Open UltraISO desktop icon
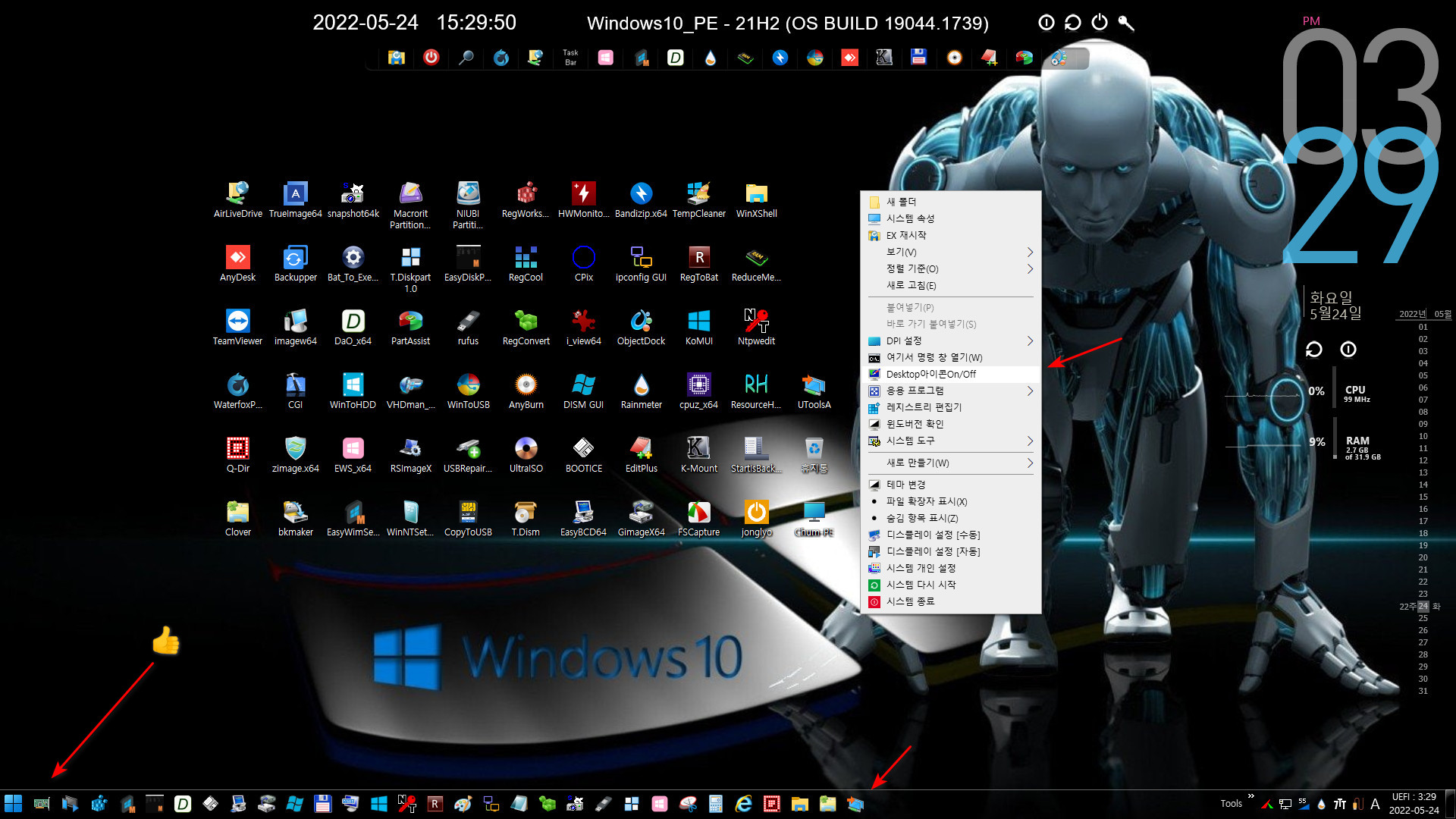 [526, 454]
